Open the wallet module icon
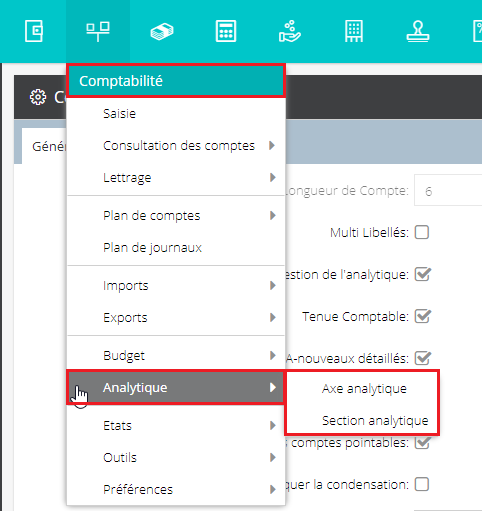 34,31
